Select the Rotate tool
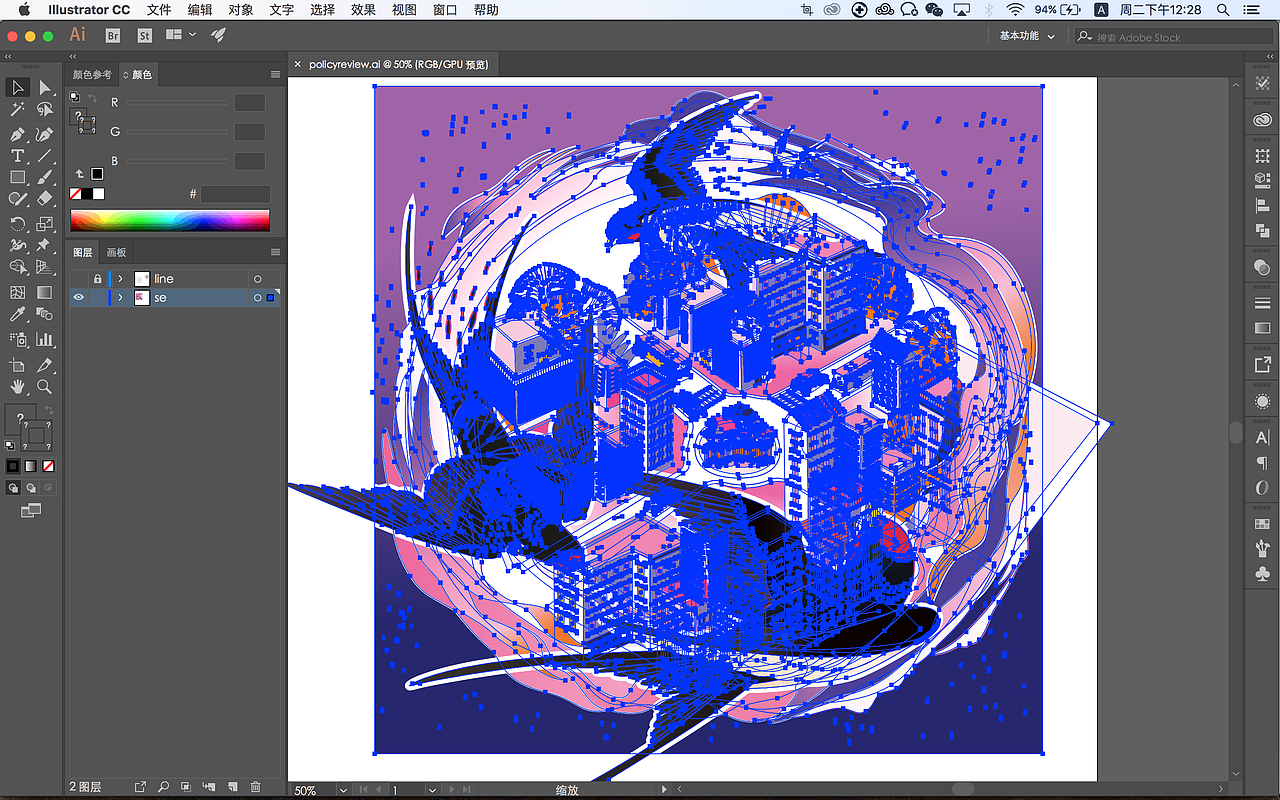1280x800 pixels. pos(17,224)
